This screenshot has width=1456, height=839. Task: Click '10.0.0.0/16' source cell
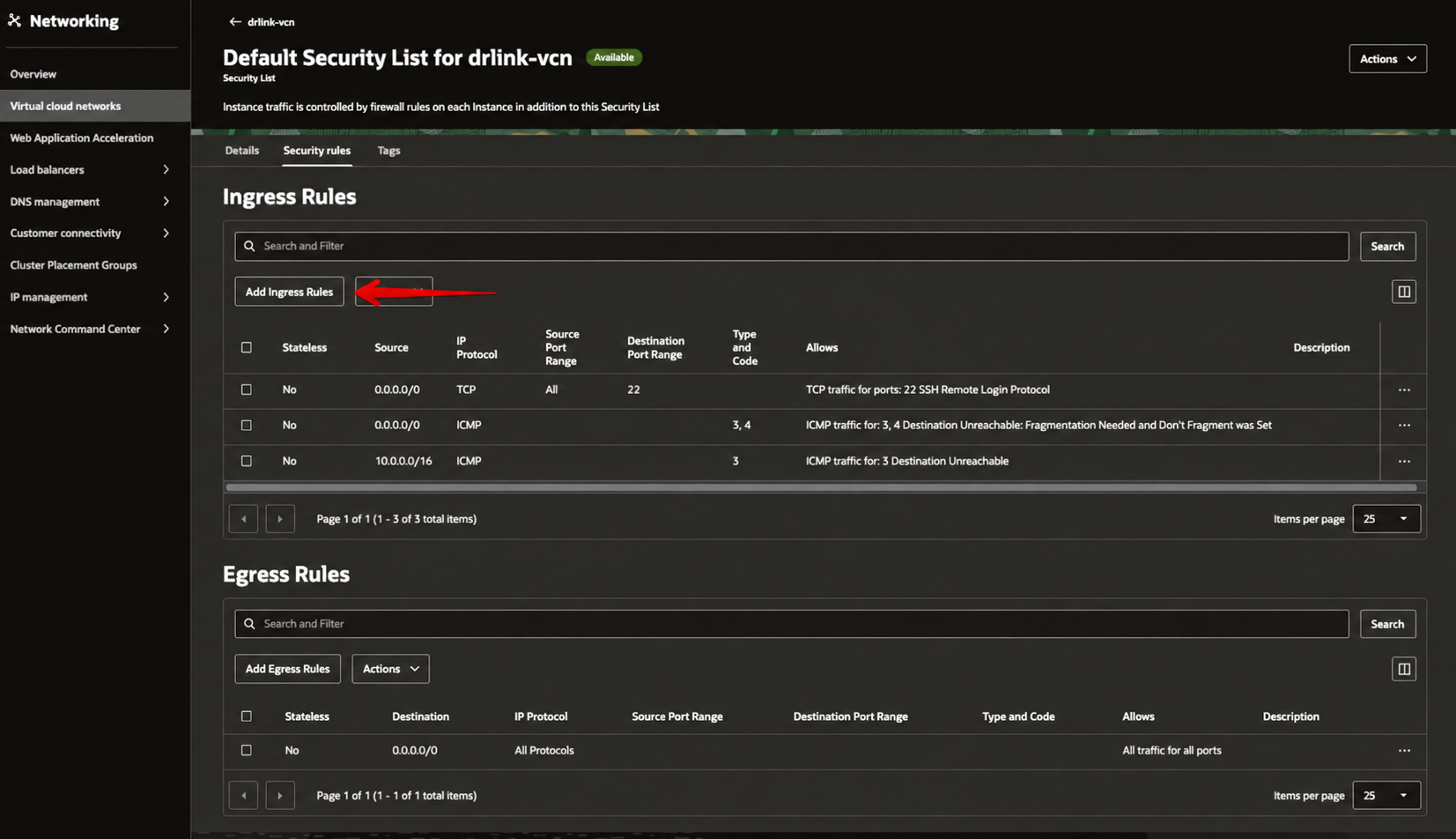[x=403, y=461]
